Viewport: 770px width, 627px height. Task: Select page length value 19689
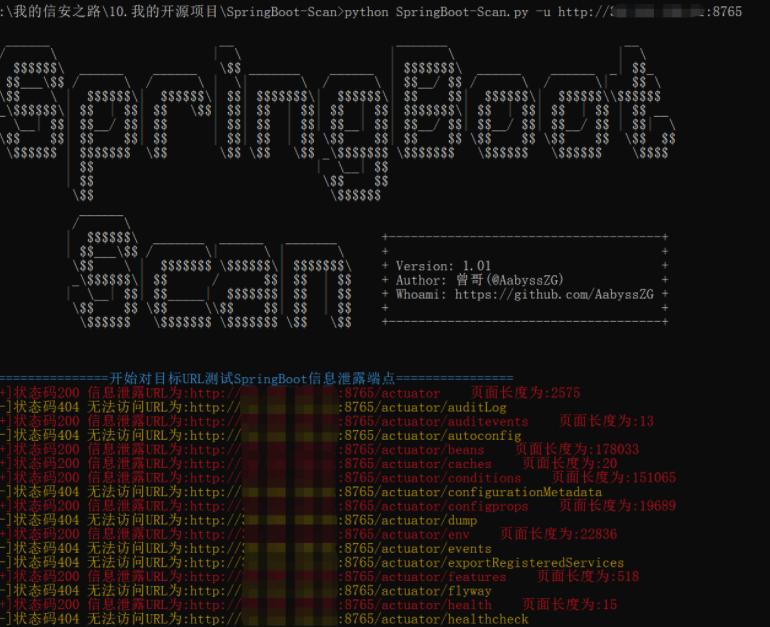coord(658,506)
